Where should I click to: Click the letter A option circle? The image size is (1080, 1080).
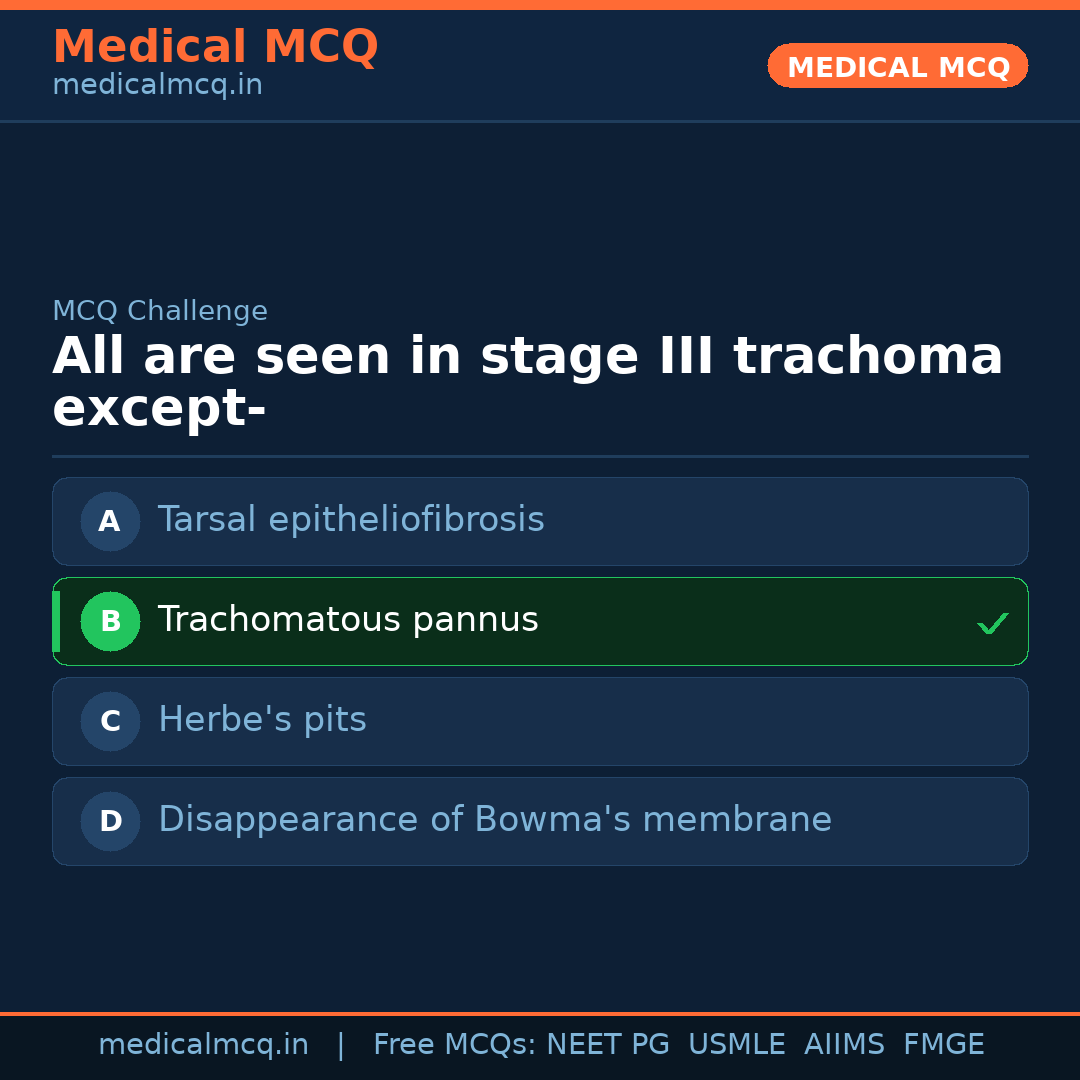(x=110, y=521)
